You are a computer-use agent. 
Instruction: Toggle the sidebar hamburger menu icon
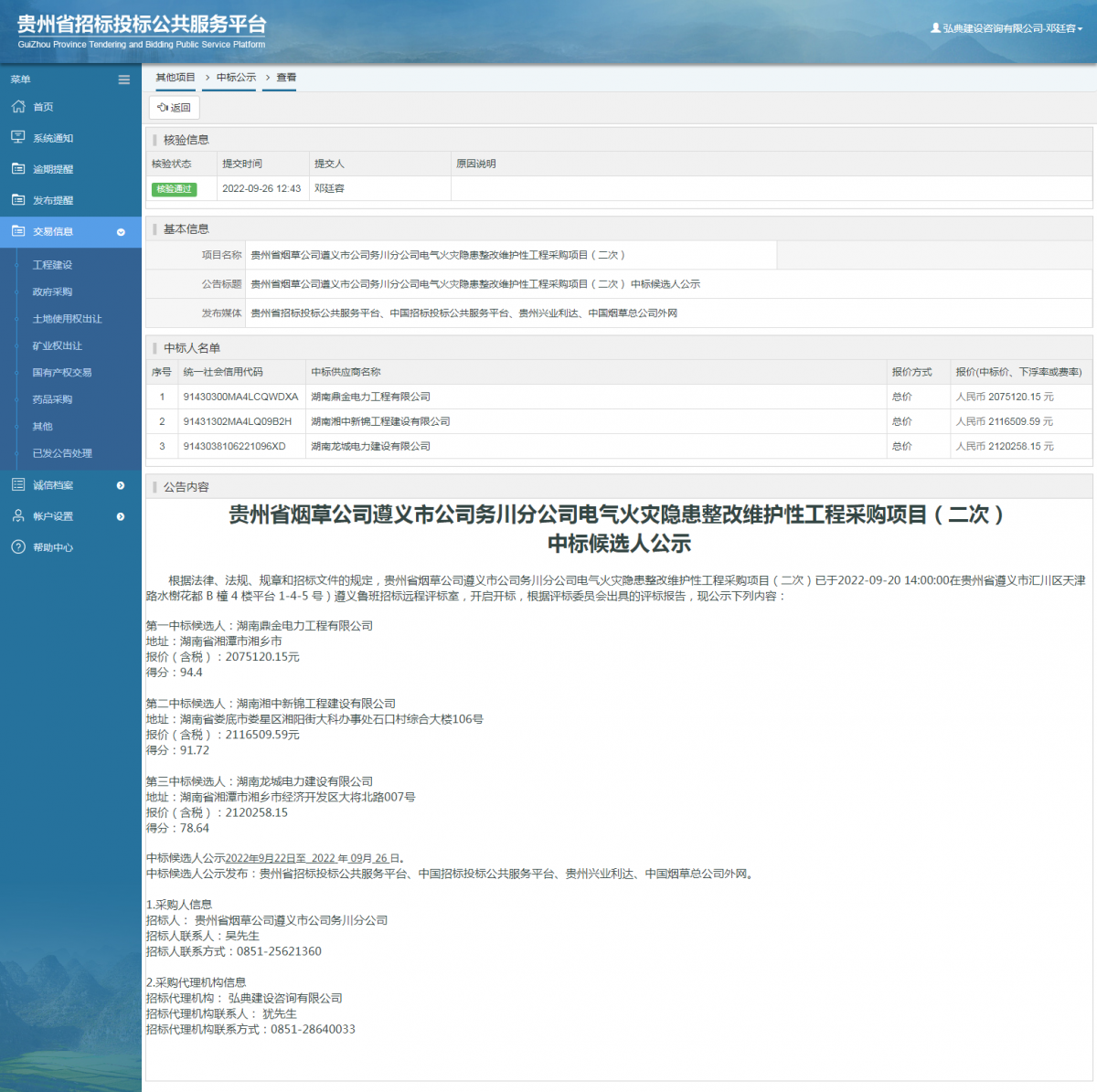[124, 80]
